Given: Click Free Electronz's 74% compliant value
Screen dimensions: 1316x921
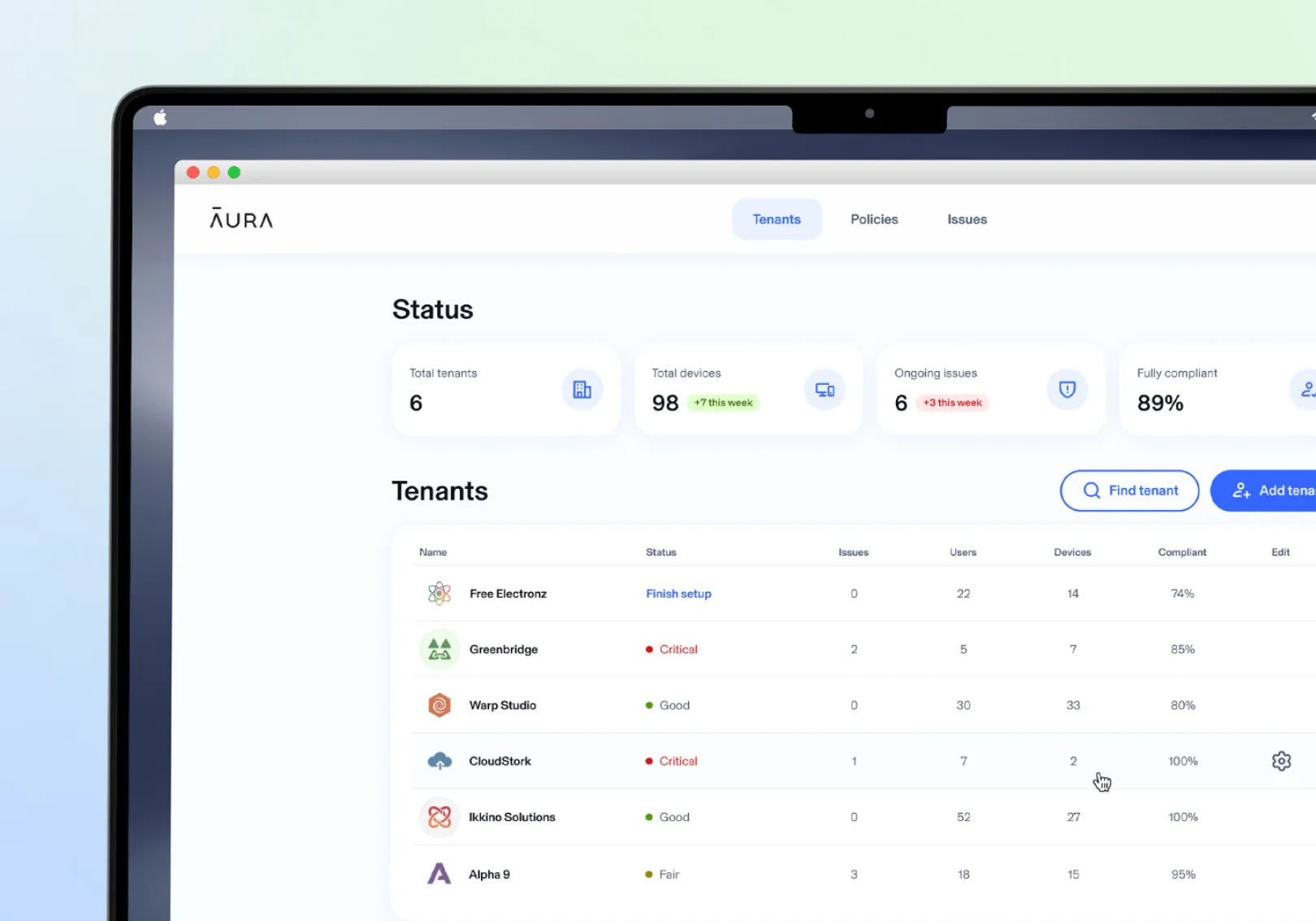Looking at the screenshot, I should (x=1182, y=594).
